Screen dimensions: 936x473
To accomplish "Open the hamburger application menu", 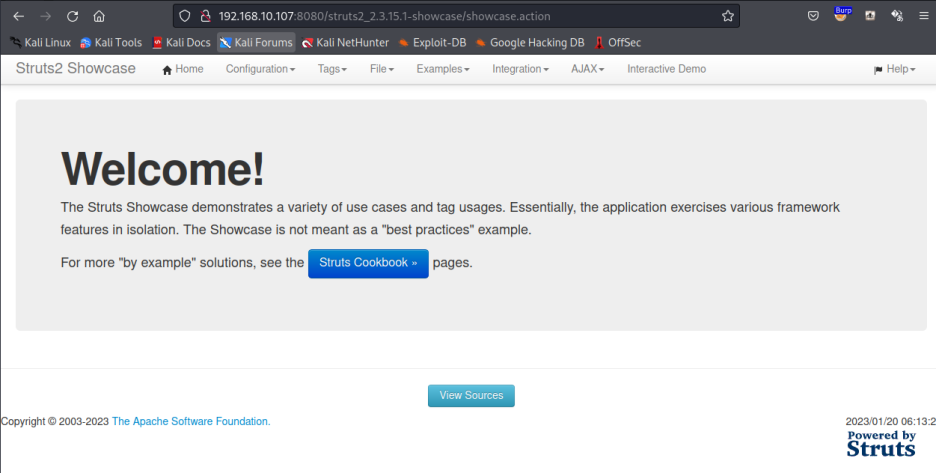I will 923,16.
